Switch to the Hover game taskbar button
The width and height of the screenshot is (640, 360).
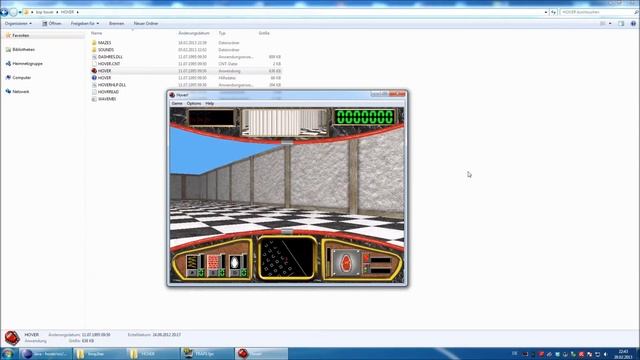pos(261,354)
